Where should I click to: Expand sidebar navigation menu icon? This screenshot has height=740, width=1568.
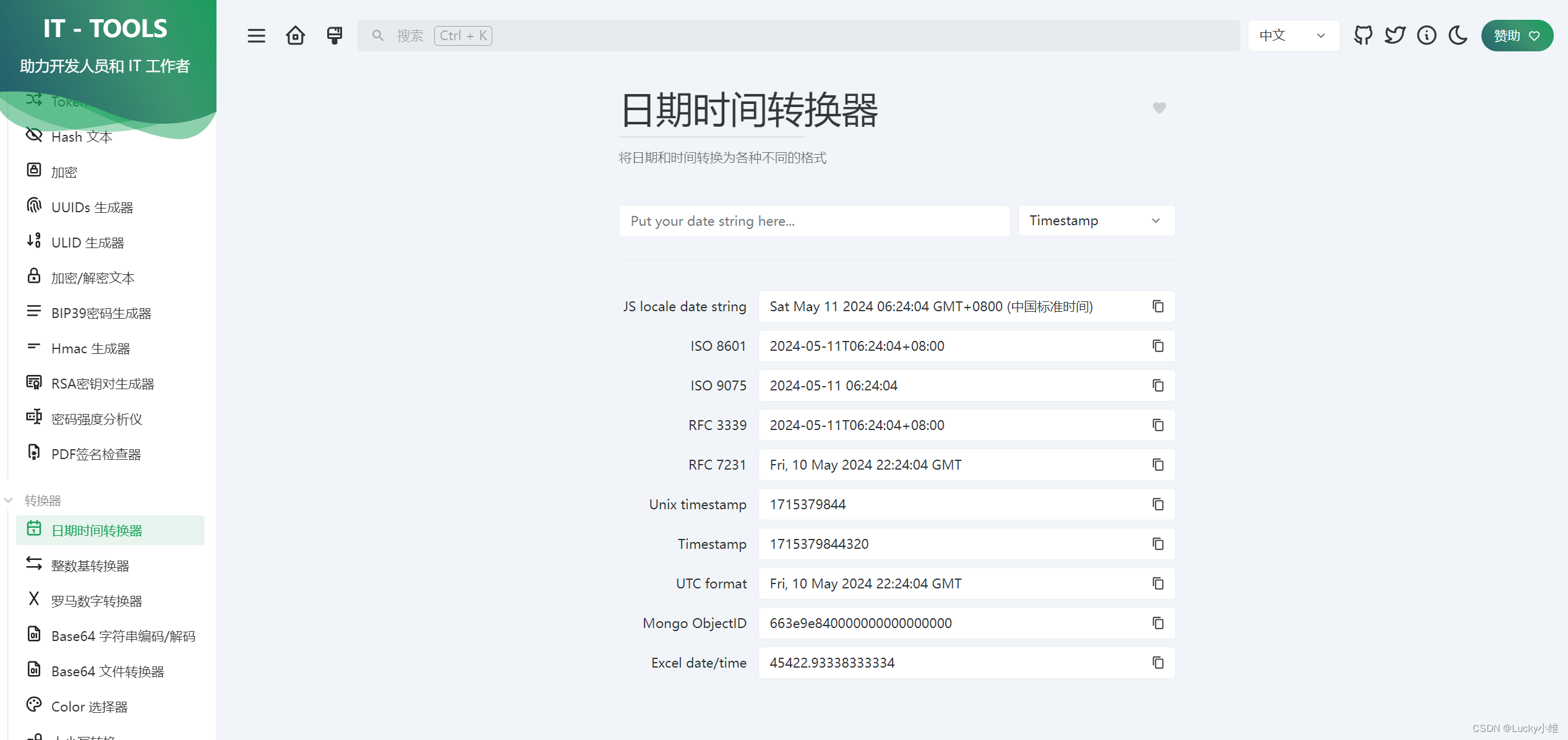click(x=256, y=35)
